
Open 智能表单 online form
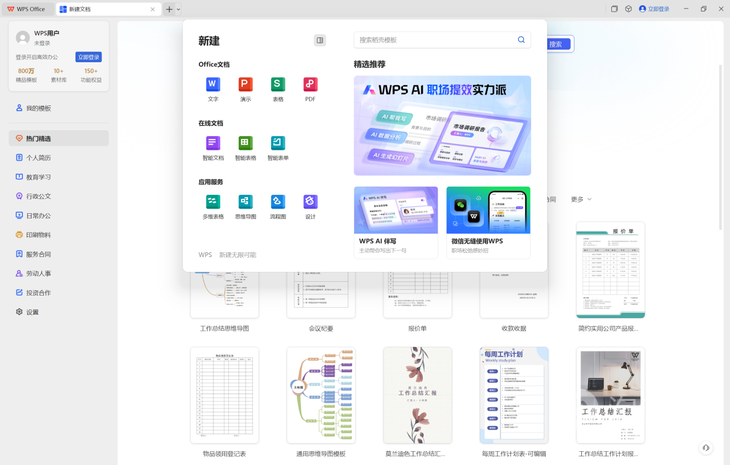pos(278,148)
